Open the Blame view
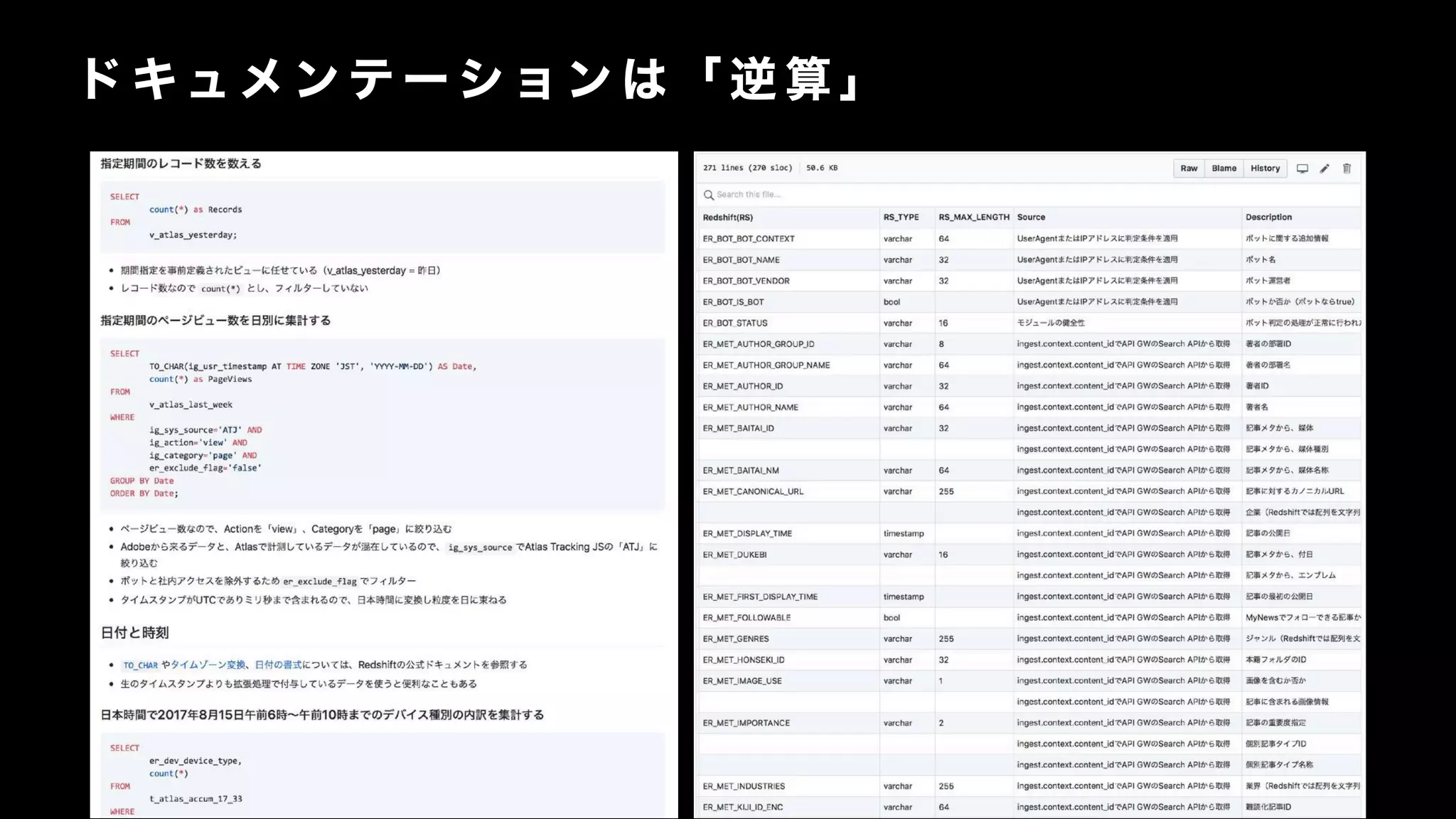 pos(1224,168)
